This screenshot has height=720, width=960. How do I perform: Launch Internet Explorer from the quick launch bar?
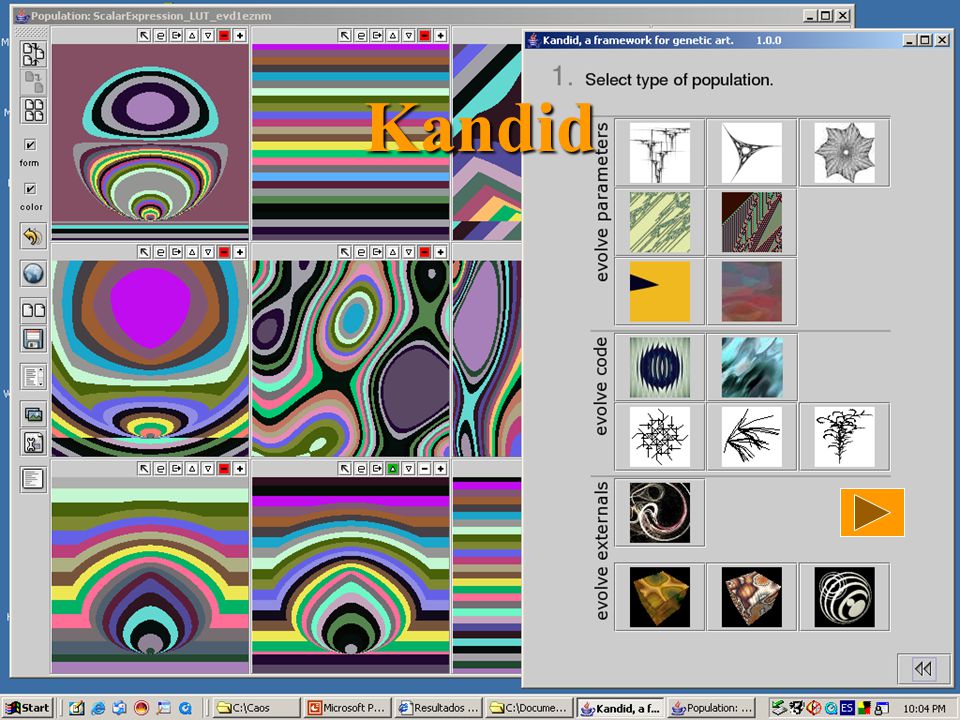[x=98, y=708]
